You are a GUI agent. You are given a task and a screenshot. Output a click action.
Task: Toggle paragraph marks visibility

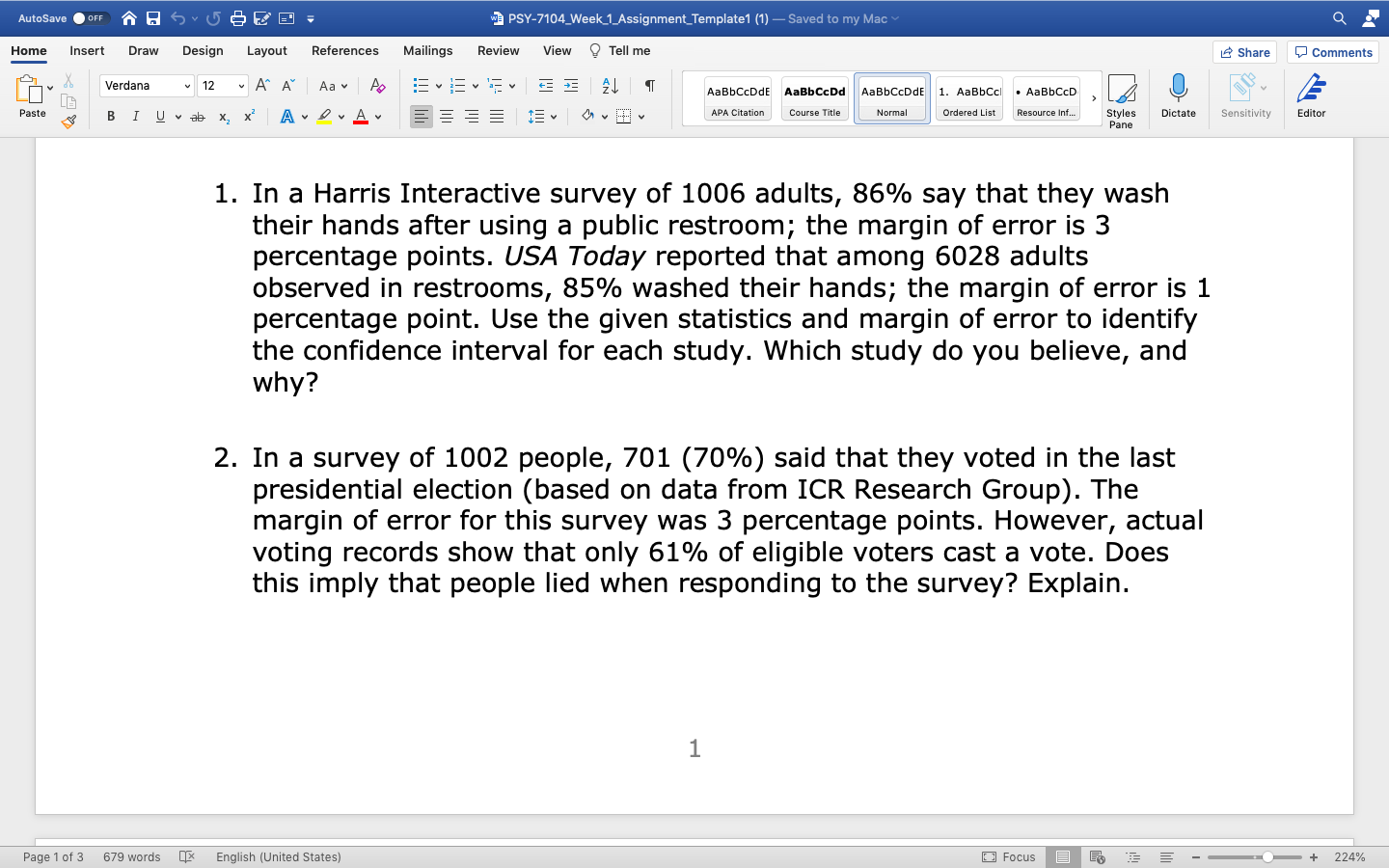pos(648,86)
